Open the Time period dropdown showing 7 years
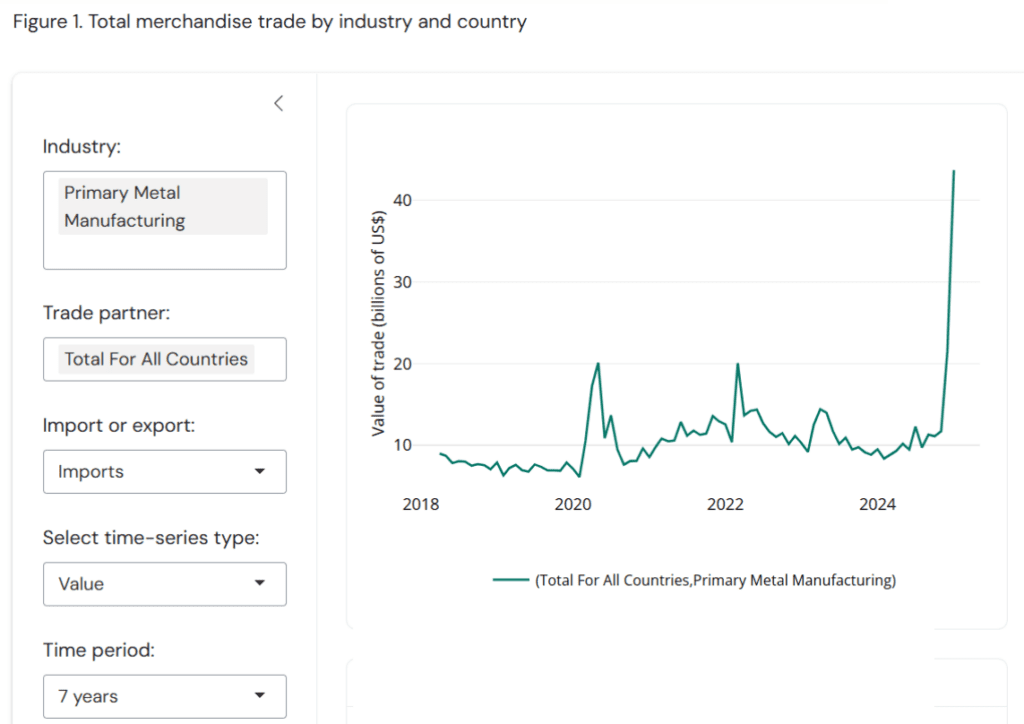The width and height of the screenshot is (1024, 724). pyautogui.click(x=164, y=696)
